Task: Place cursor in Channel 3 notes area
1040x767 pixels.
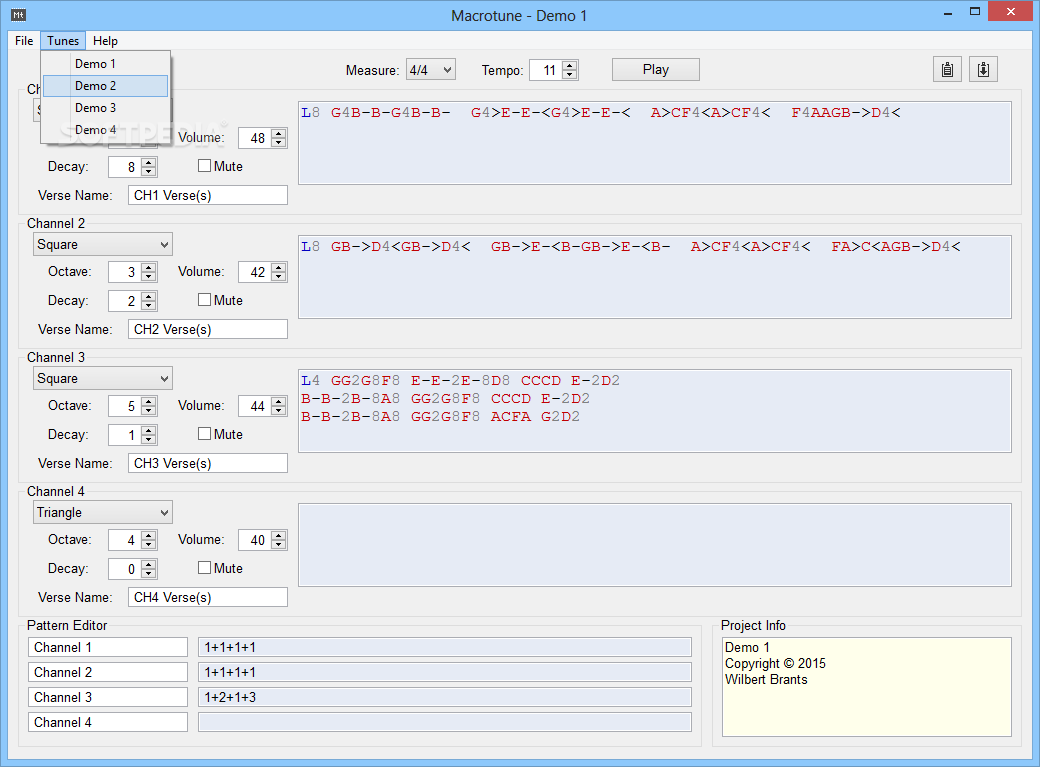Action: [655, 411]
